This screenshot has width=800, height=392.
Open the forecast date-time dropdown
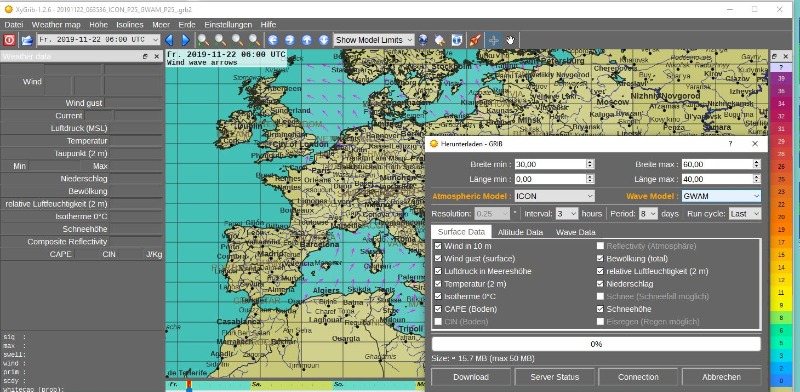pos(99,40)
